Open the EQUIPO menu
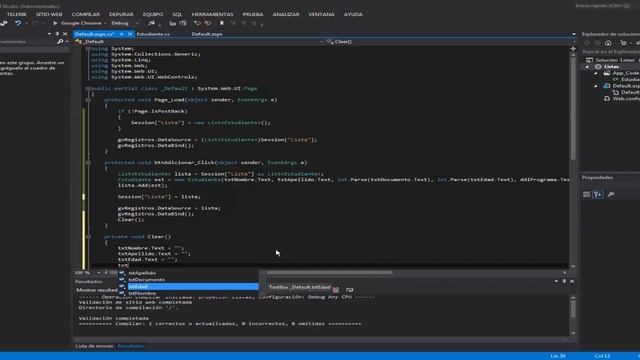 (x=153, y=14)
